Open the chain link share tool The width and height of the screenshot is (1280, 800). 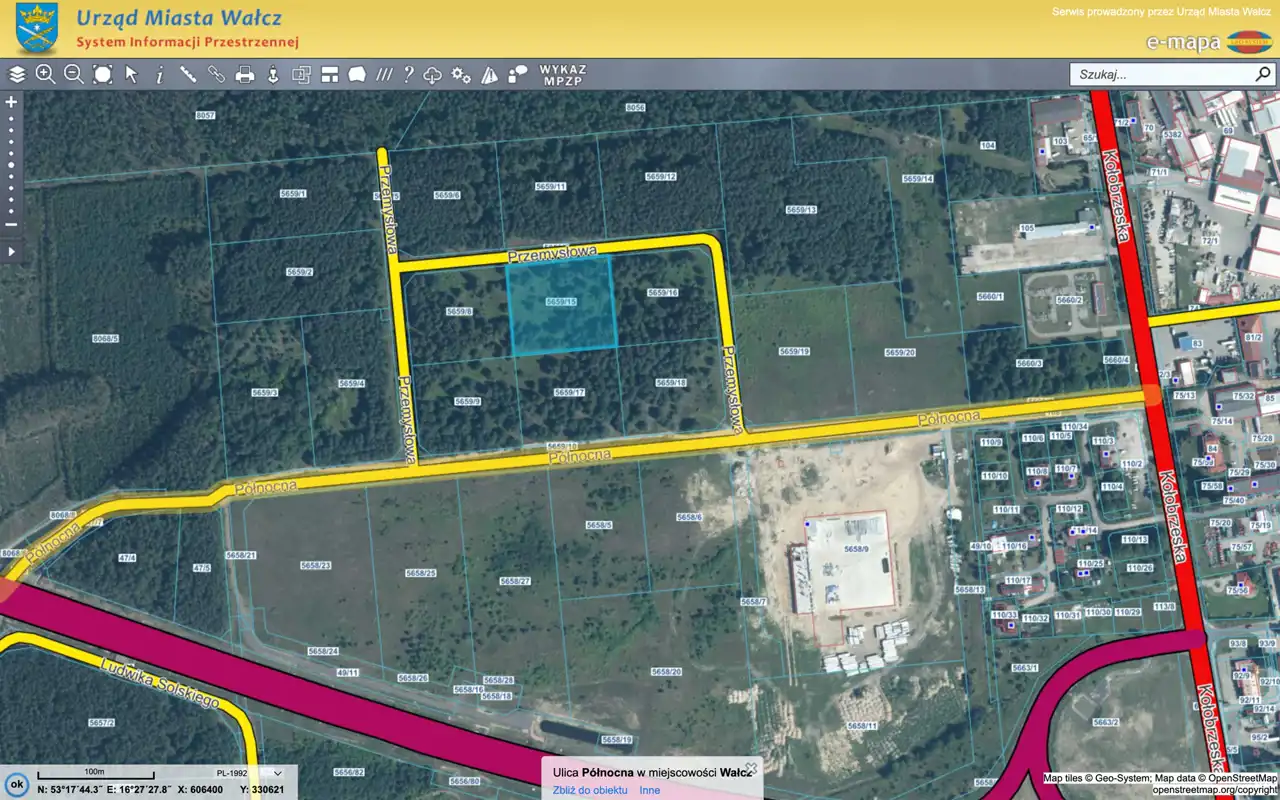coord(216,74)
